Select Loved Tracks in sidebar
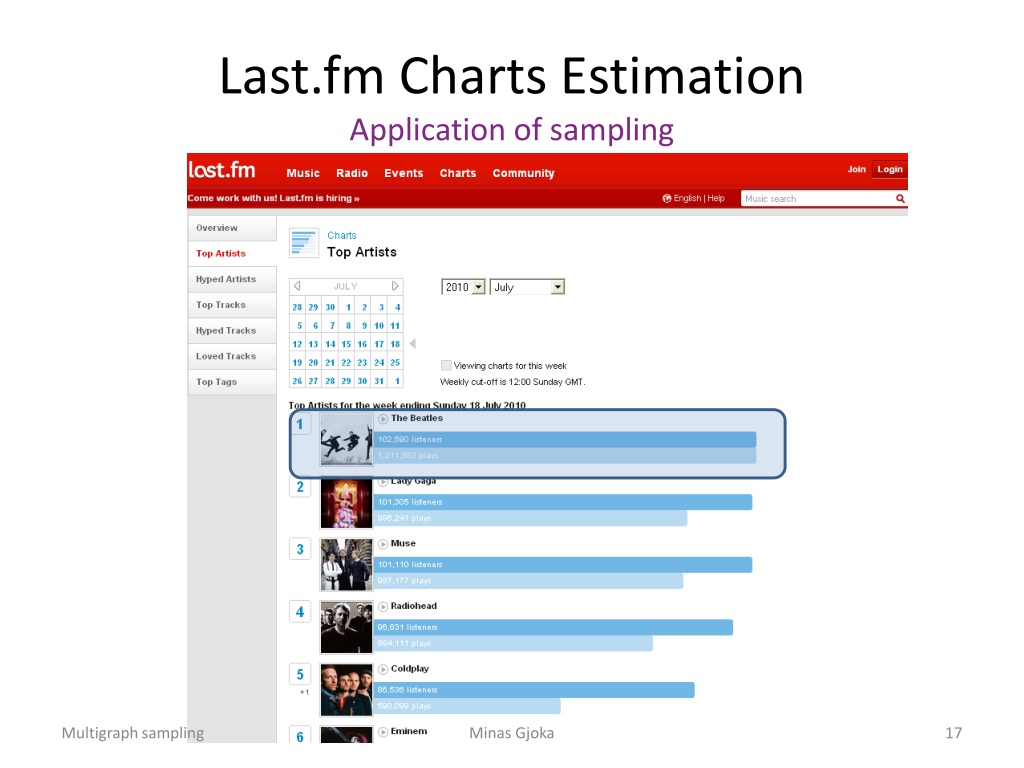Viewport: 1024px width, 768px height. 232,356
